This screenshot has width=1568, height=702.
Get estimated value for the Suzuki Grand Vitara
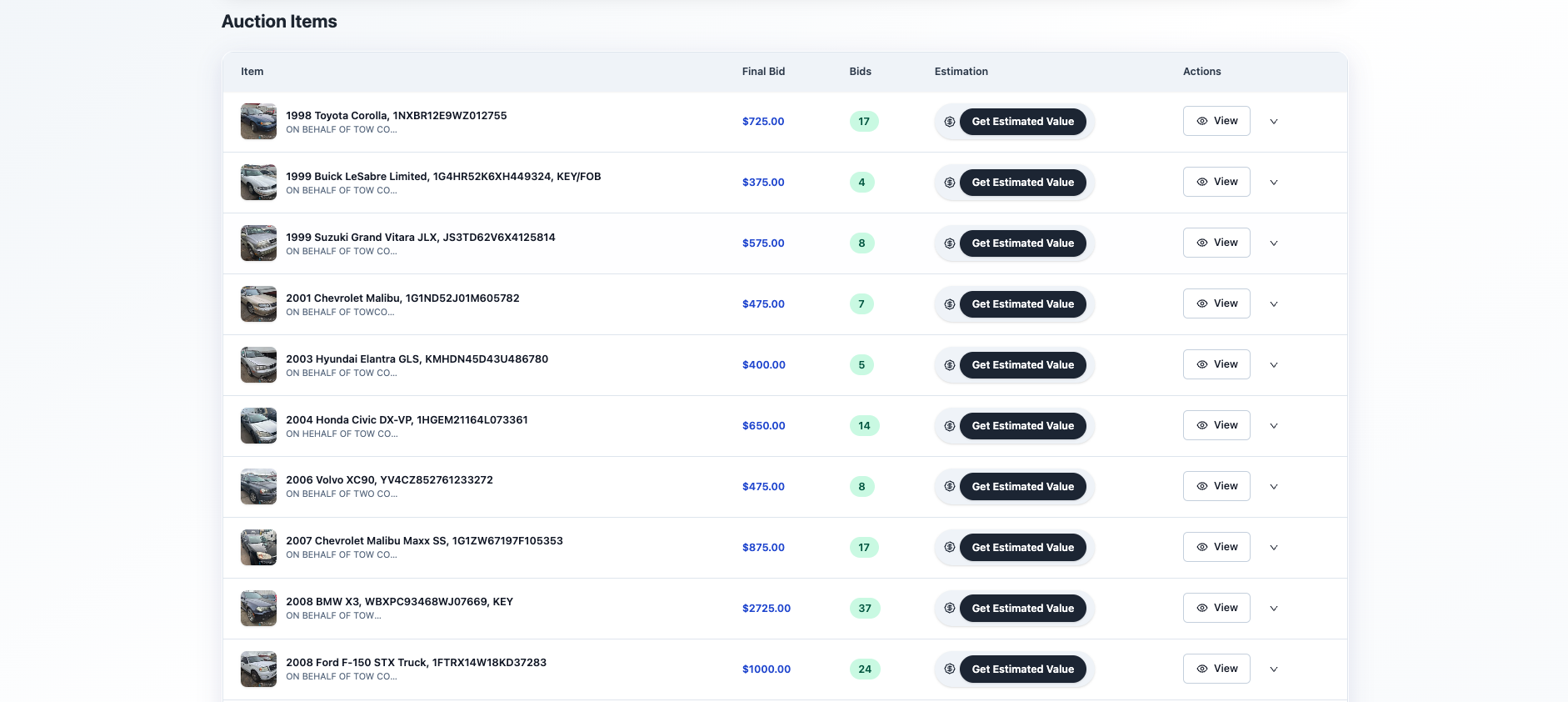point(1022,243)
